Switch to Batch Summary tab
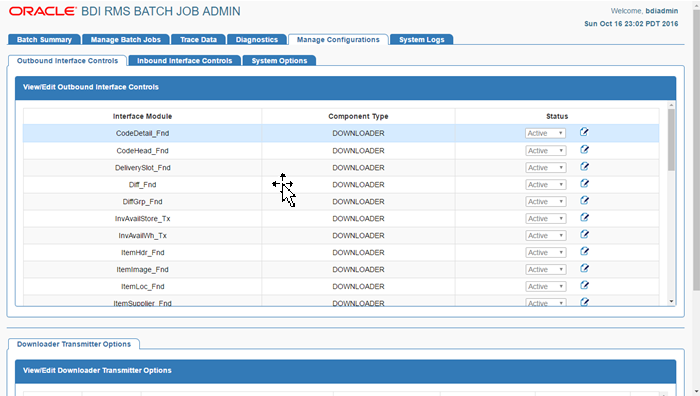This screenshot has width=700, height=396. [44, 40]
